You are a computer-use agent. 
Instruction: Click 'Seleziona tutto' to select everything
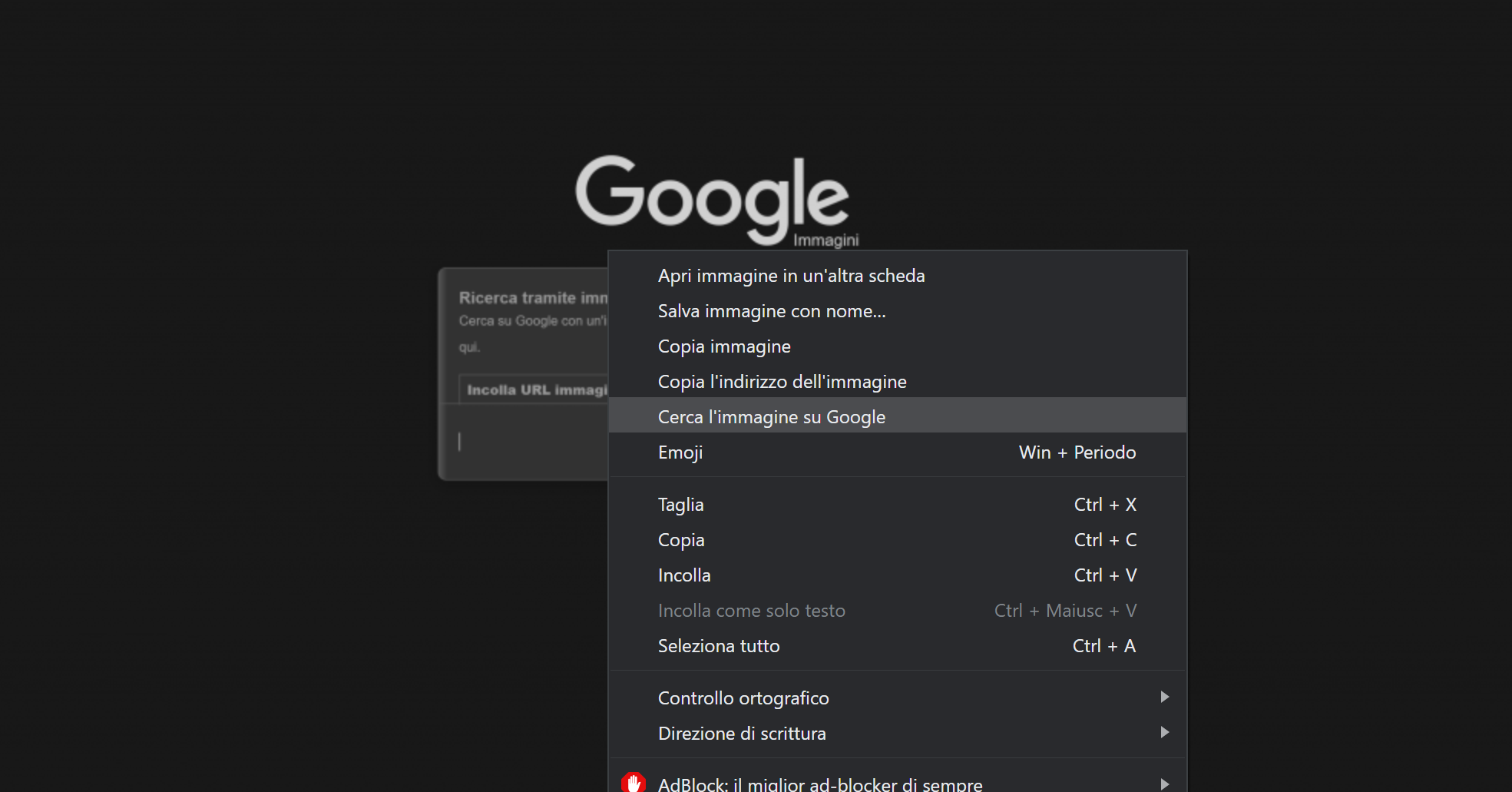718,646
